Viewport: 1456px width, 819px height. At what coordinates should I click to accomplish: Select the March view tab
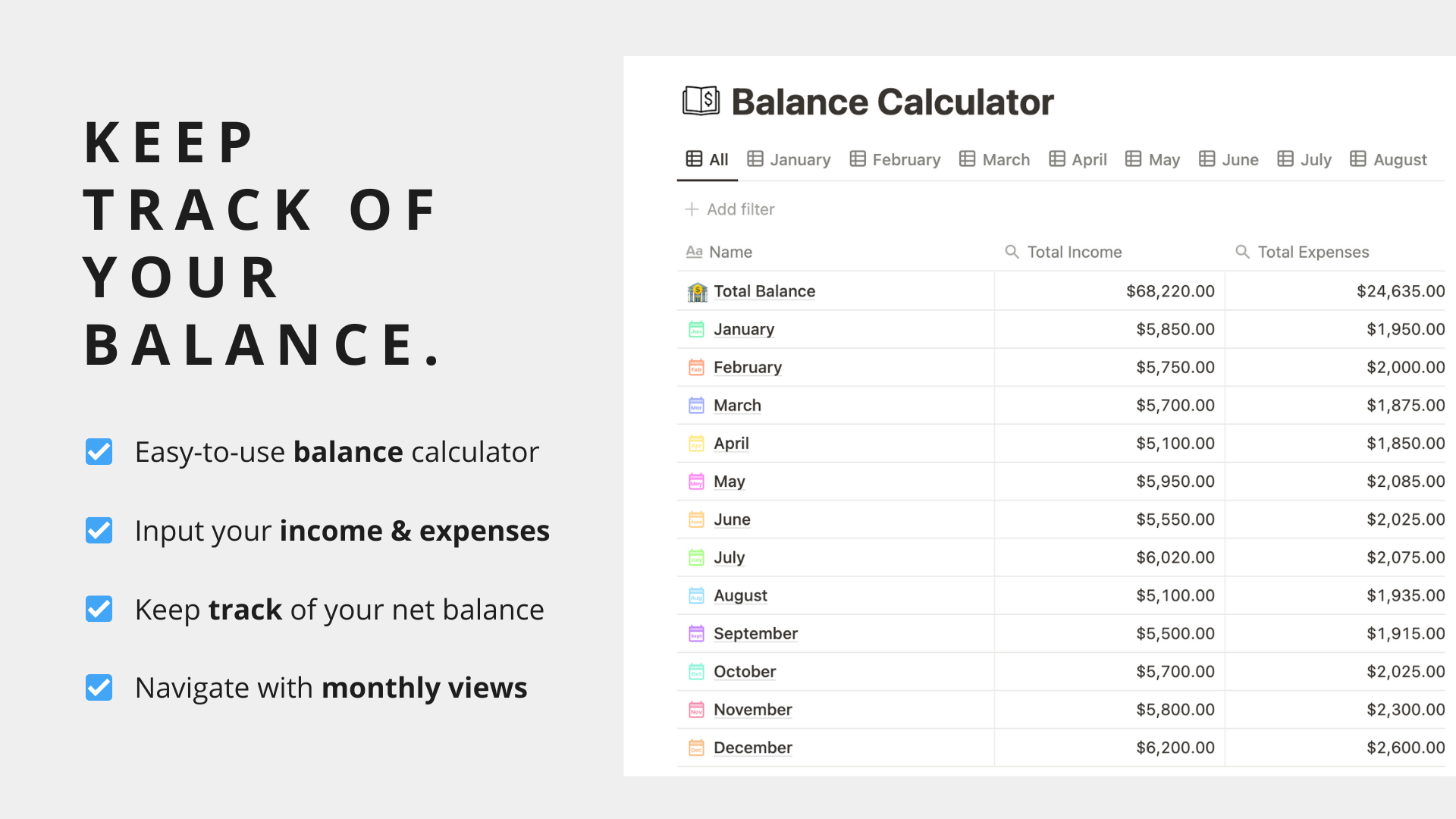pyautogui.click(x=994, y=159)
